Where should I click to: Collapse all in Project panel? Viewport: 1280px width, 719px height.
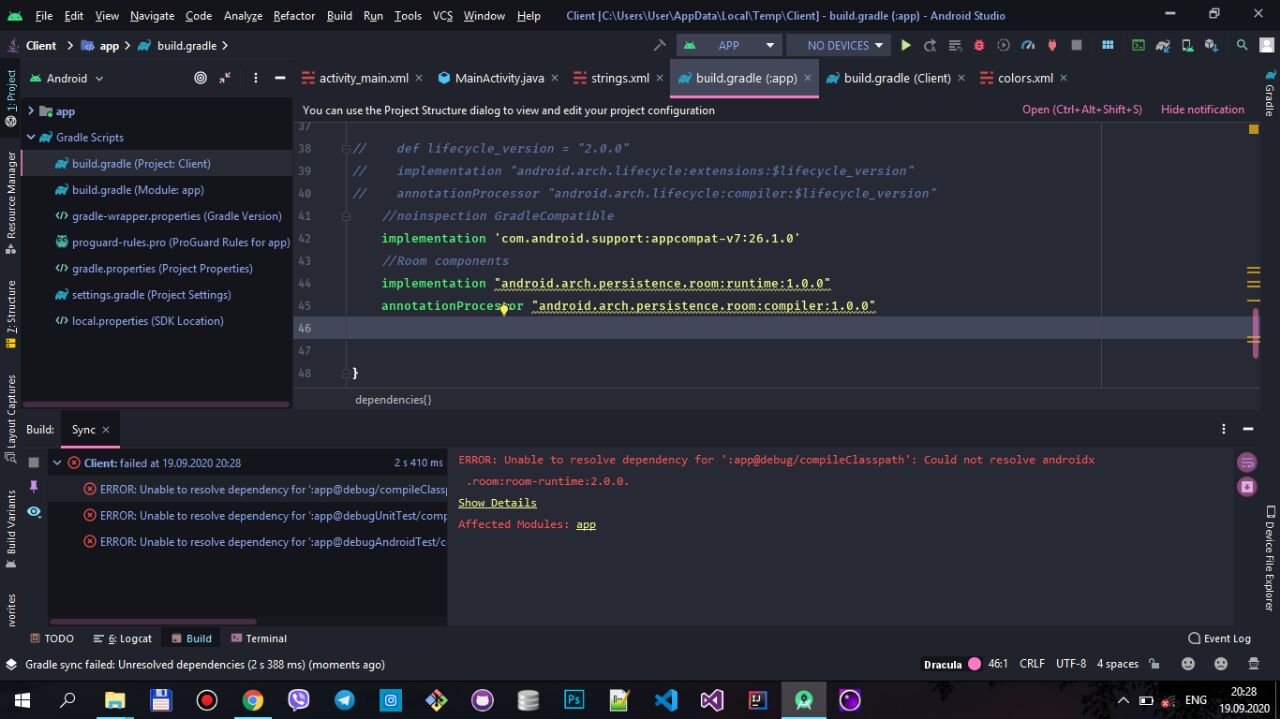[226, 78]
